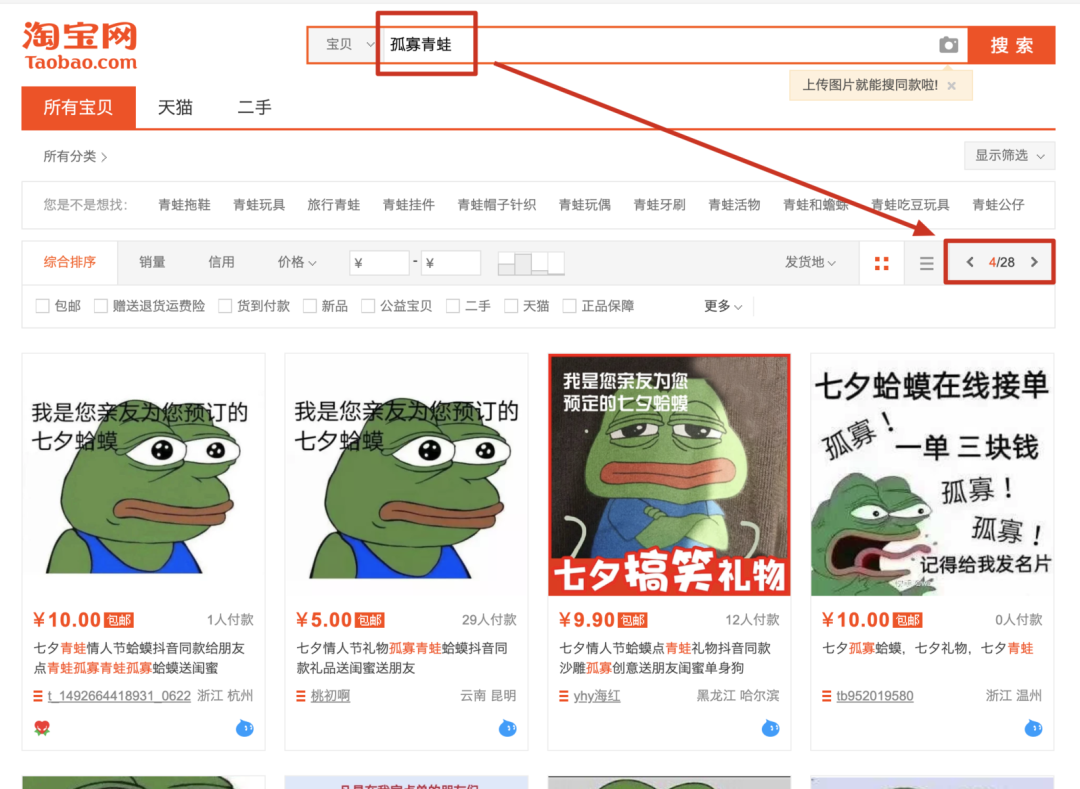Open Wangwang chat for 温州 seller item
This screenshot has height=789, width=1080.
click(1033, 728)
